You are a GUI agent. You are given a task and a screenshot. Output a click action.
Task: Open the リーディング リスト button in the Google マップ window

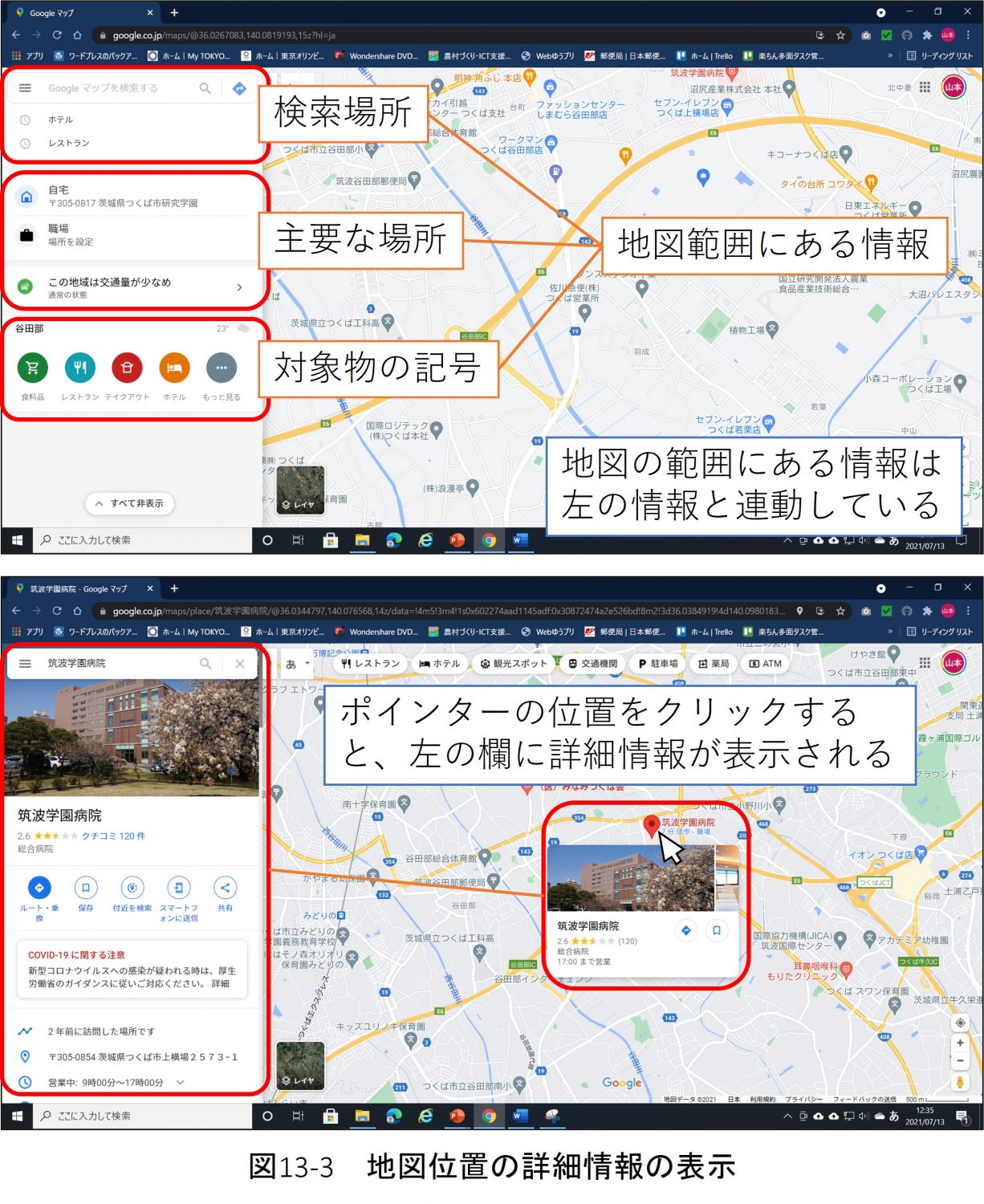[x=939, y=56]
